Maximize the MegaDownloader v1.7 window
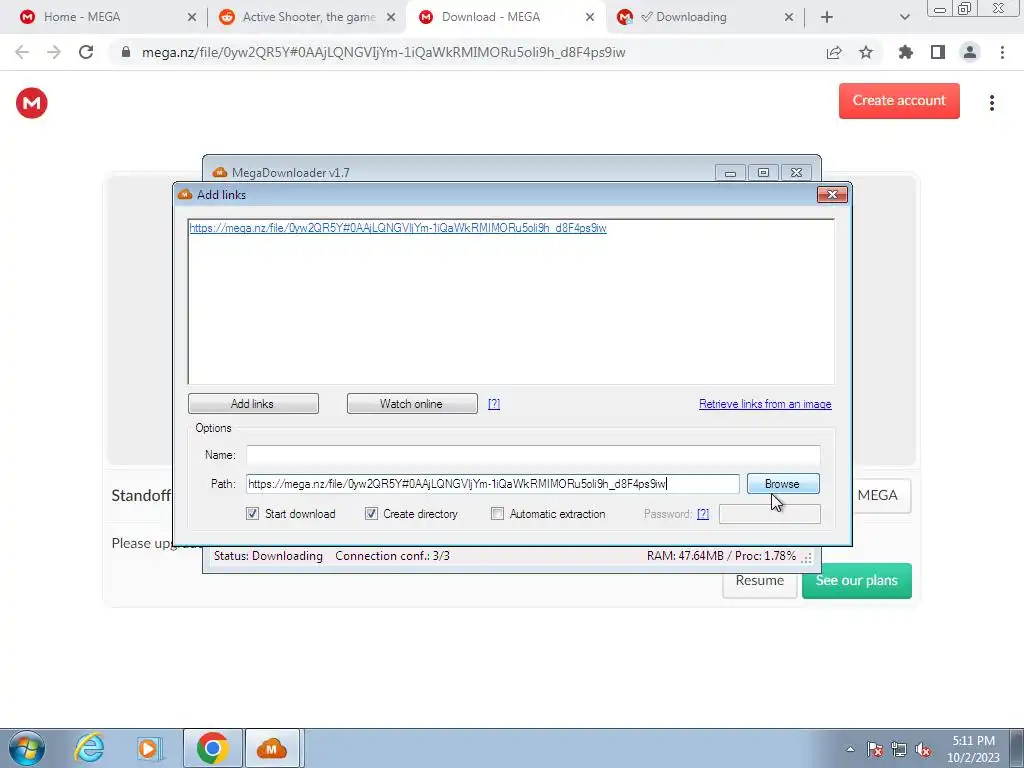Viewport: 1024px width, 768px height. (763, 173)
